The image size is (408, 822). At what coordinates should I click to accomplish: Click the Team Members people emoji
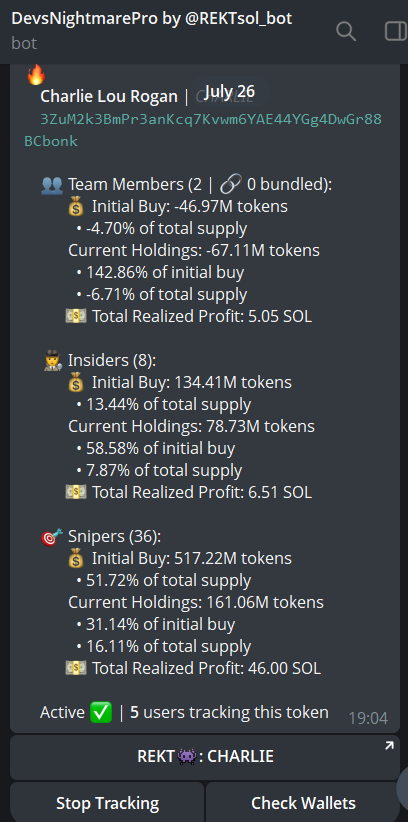51,185
